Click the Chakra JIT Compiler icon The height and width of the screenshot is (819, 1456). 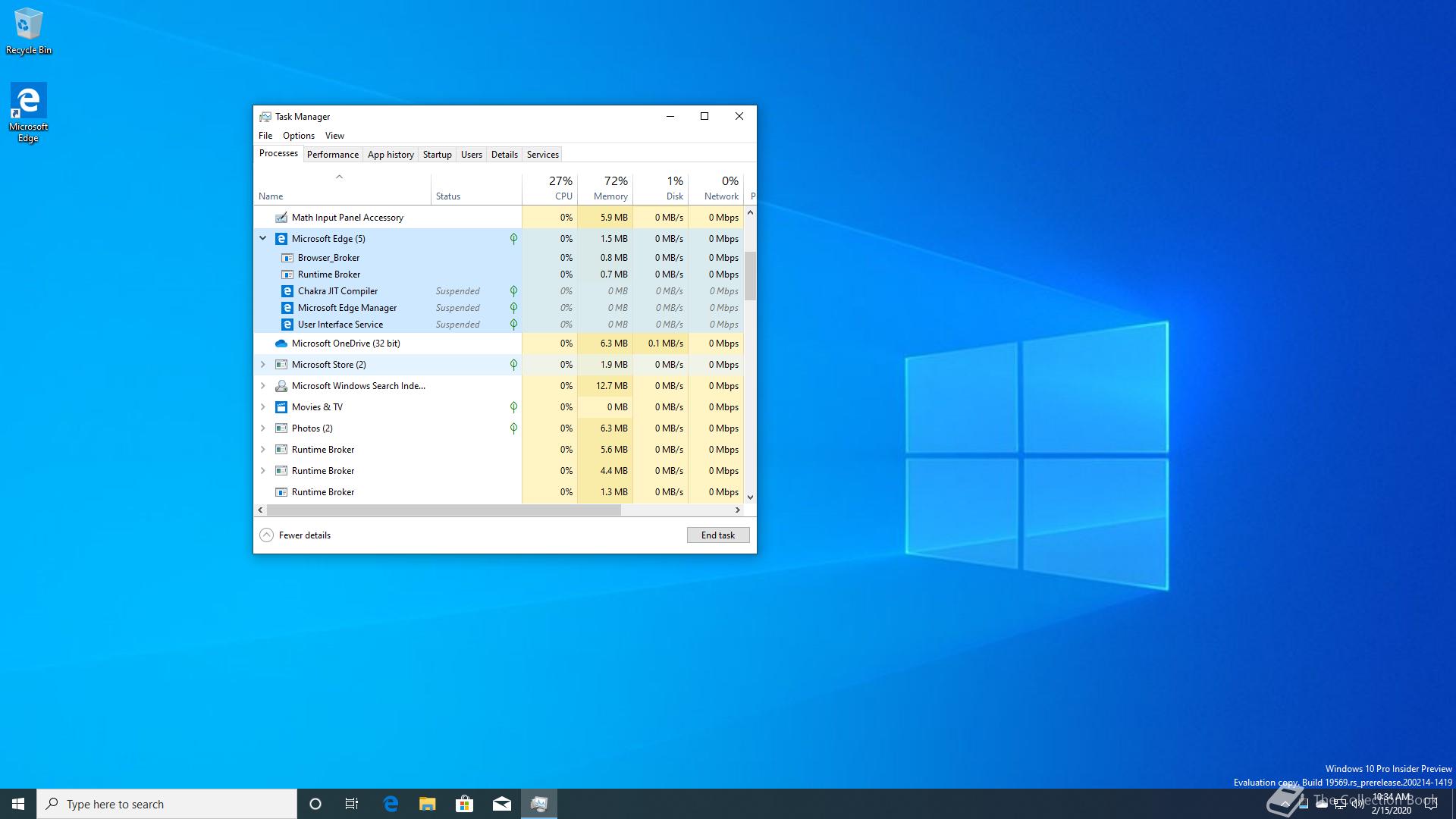point(287,291)
